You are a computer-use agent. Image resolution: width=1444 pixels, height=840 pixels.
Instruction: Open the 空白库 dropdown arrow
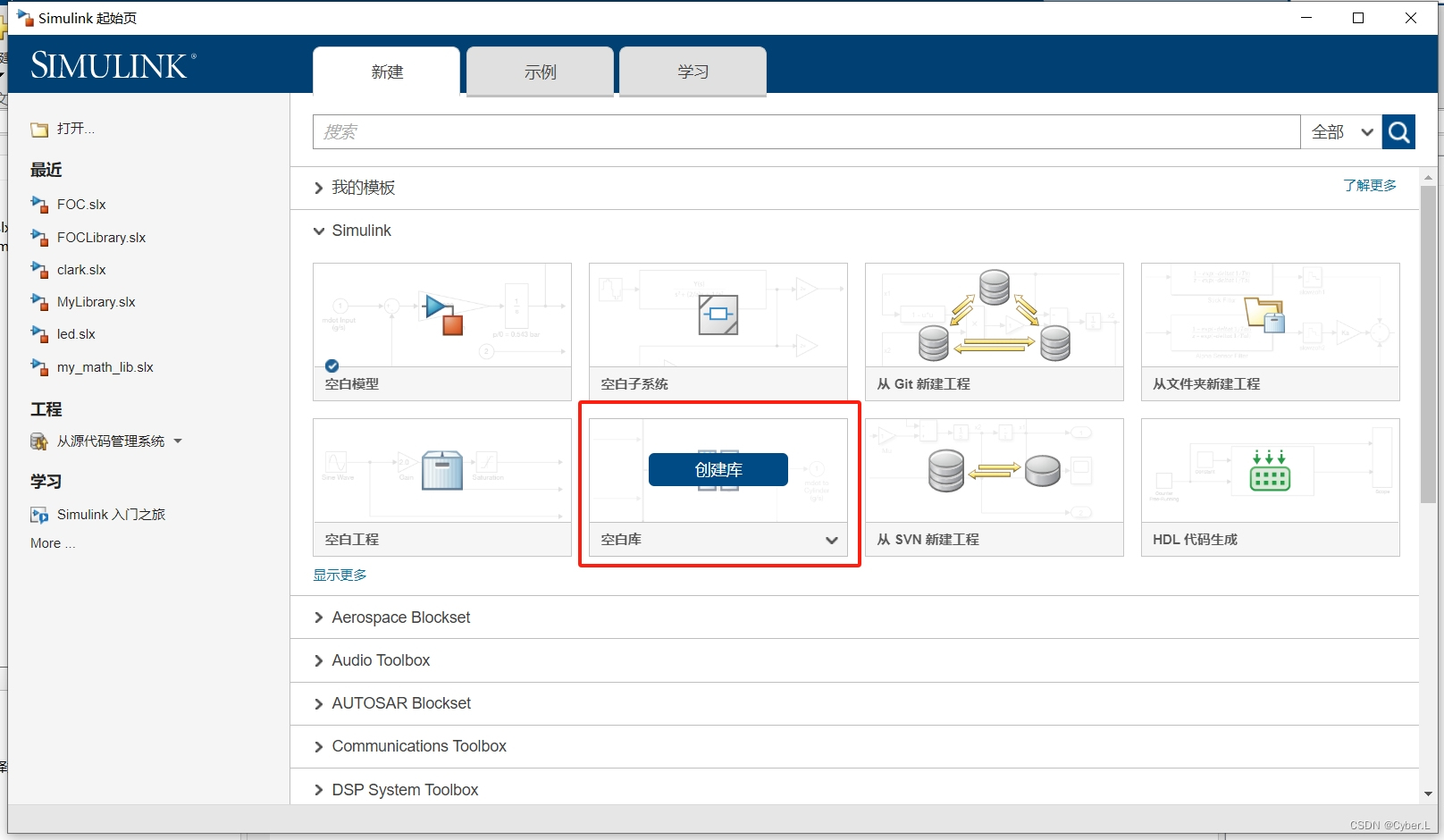point(832,540)
